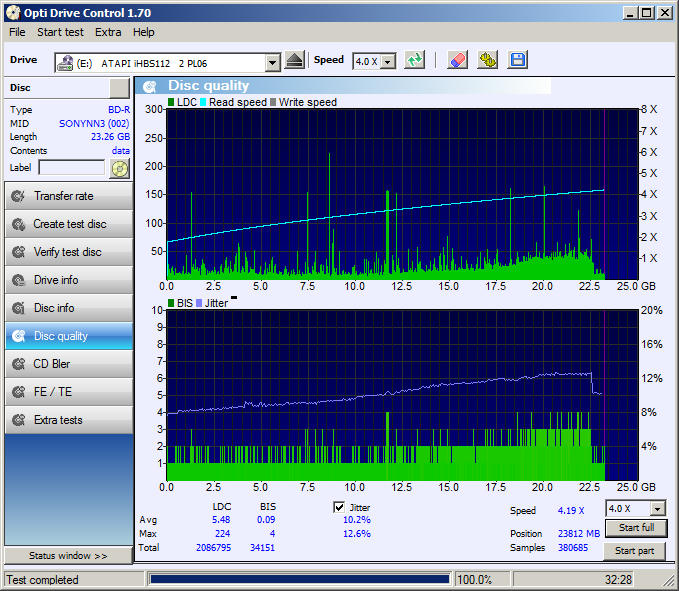Open the Transfer rate panel
The height and width of the screenshot is (591, 679).
69,196
